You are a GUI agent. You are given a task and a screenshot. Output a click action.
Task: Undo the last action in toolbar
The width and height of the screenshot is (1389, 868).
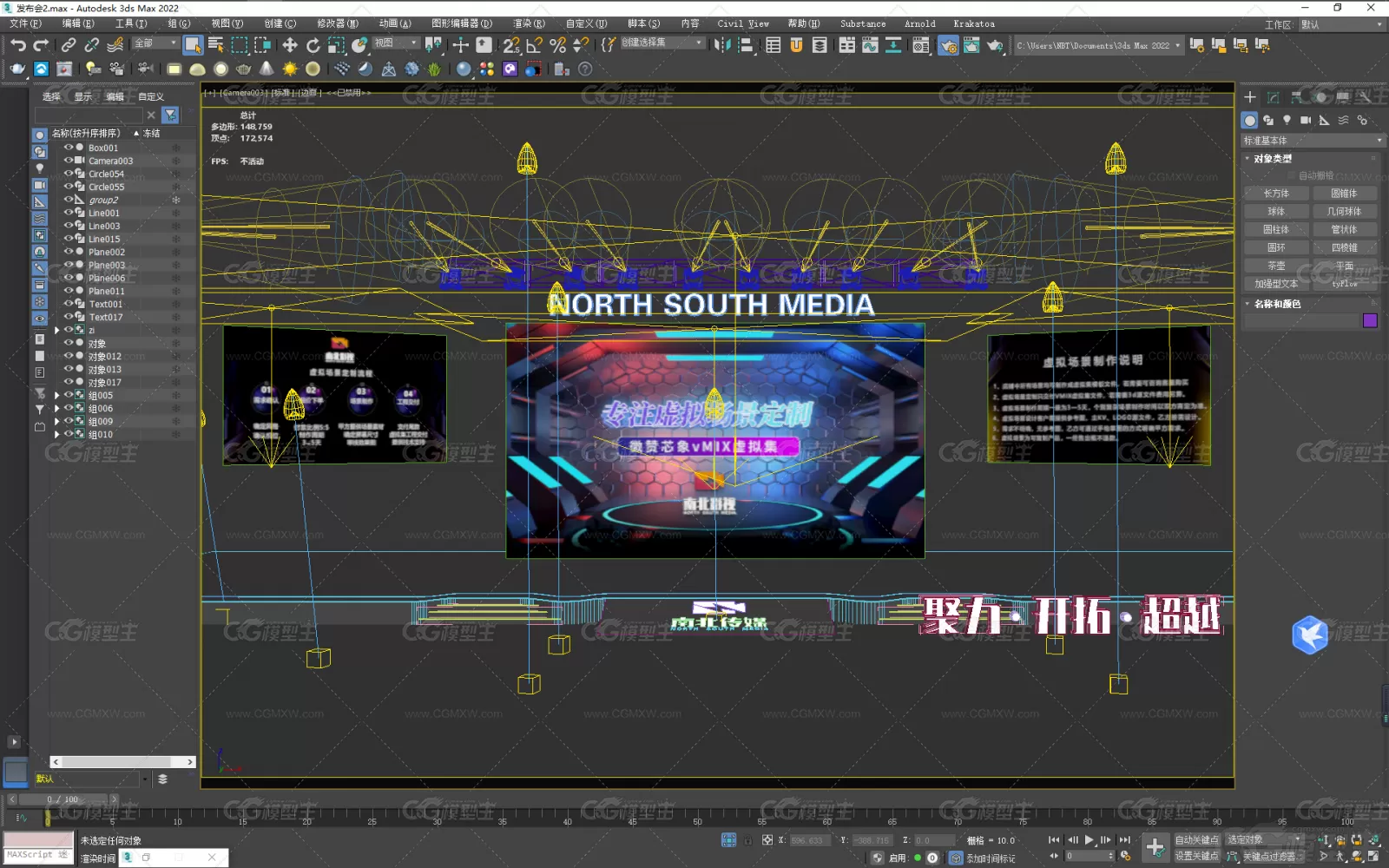18,45
